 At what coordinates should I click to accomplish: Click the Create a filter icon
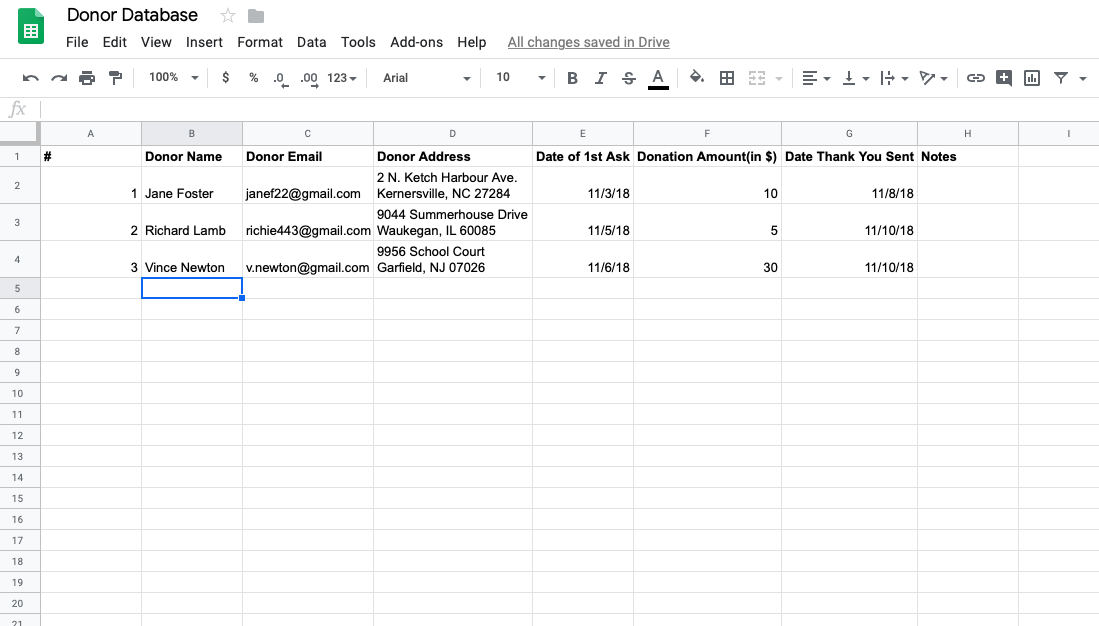coord(1061,78)
